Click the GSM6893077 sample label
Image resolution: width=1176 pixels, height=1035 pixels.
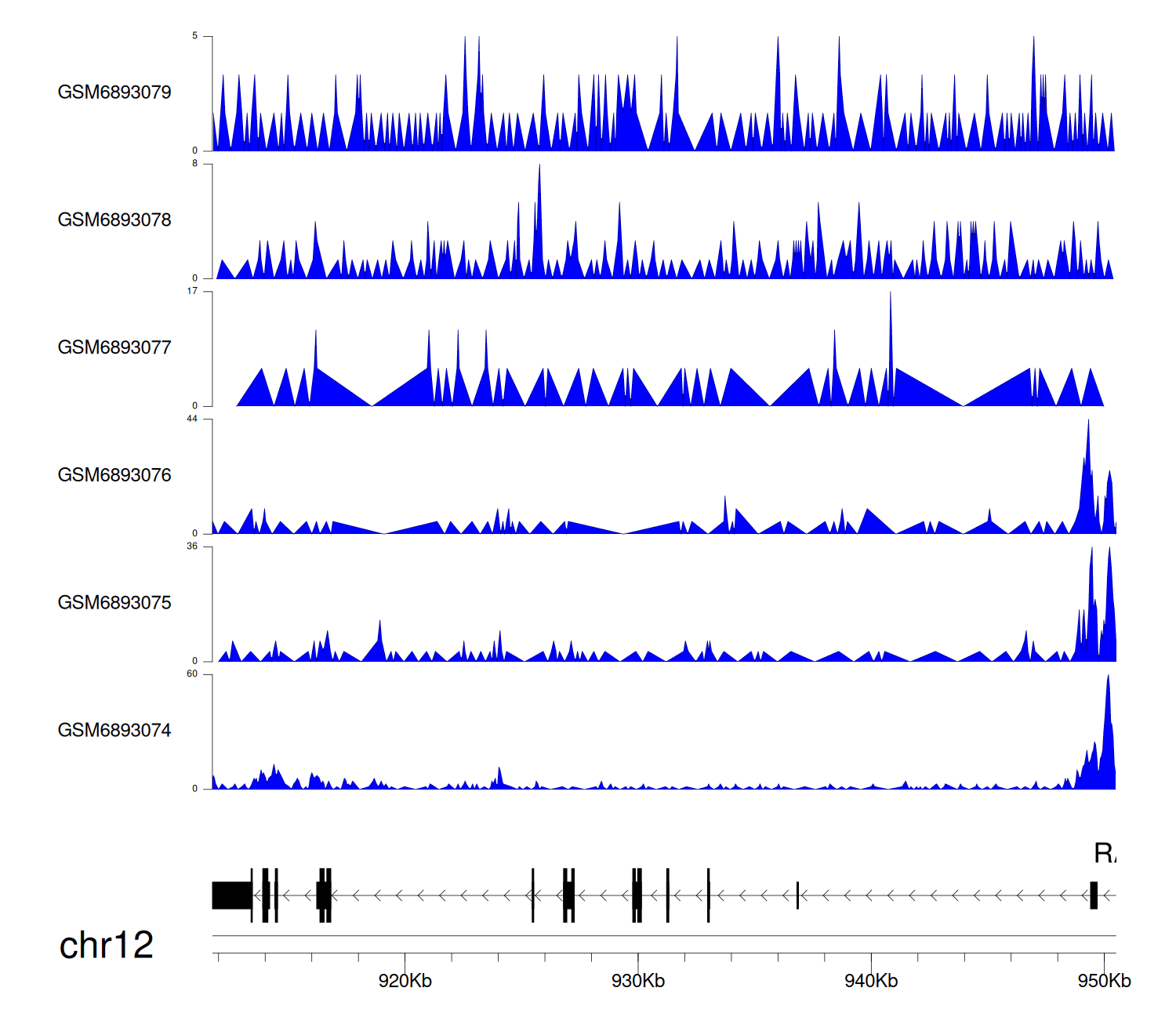pos(114,348)
